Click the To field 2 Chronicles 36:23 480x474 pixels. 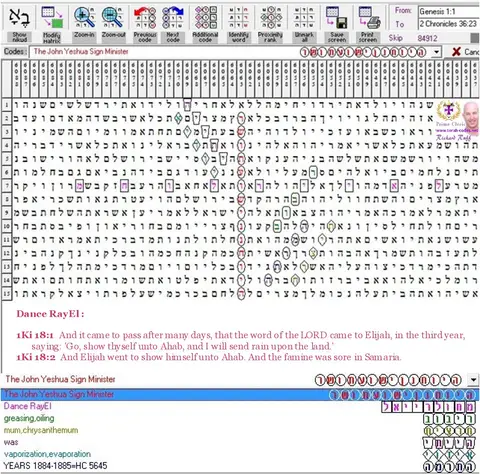[x=449, y=24]
